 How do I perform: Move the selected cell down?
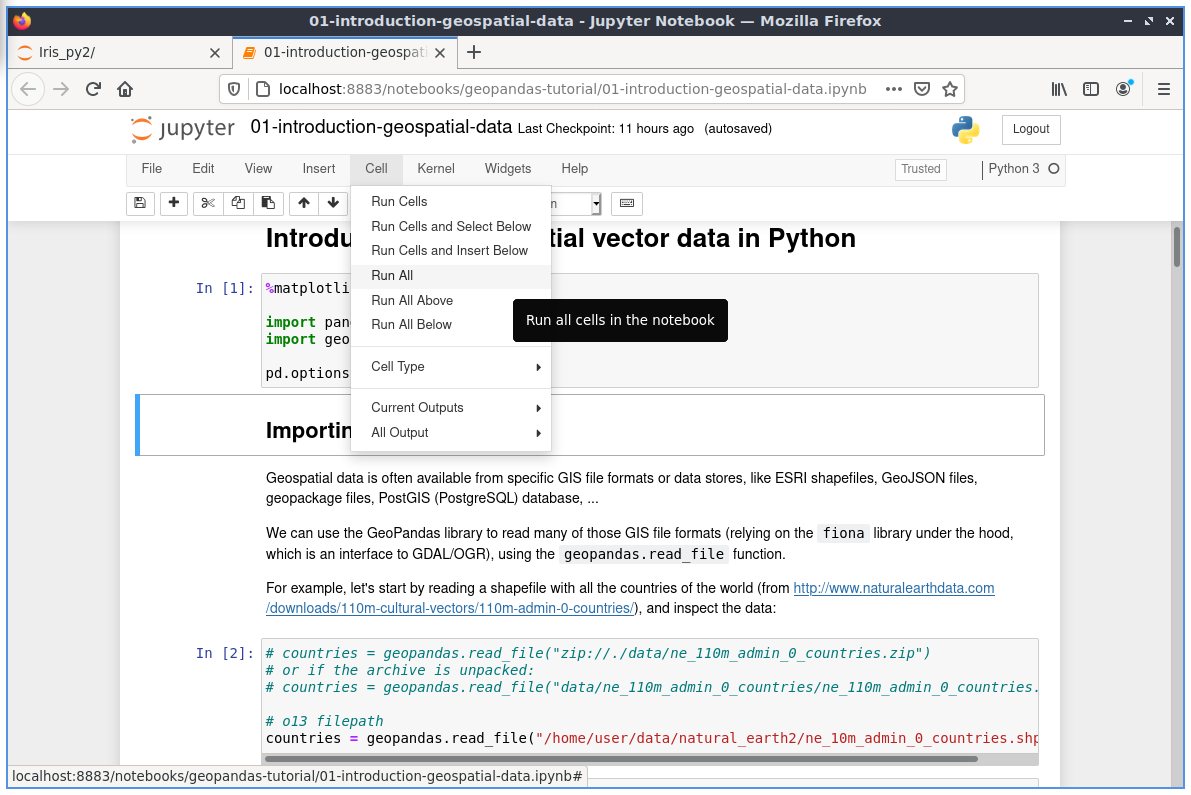tap(333, 203)
